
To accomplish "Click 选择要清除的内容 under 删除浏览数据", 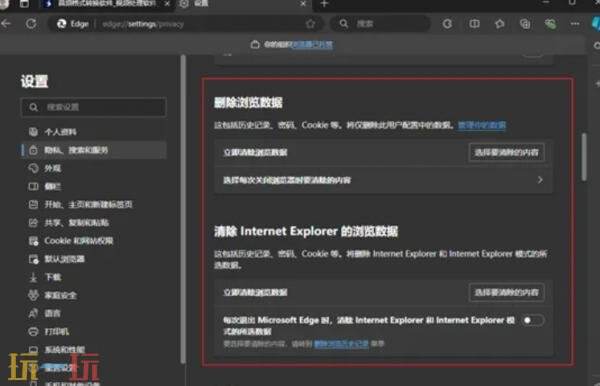I will tap(506, 153).
